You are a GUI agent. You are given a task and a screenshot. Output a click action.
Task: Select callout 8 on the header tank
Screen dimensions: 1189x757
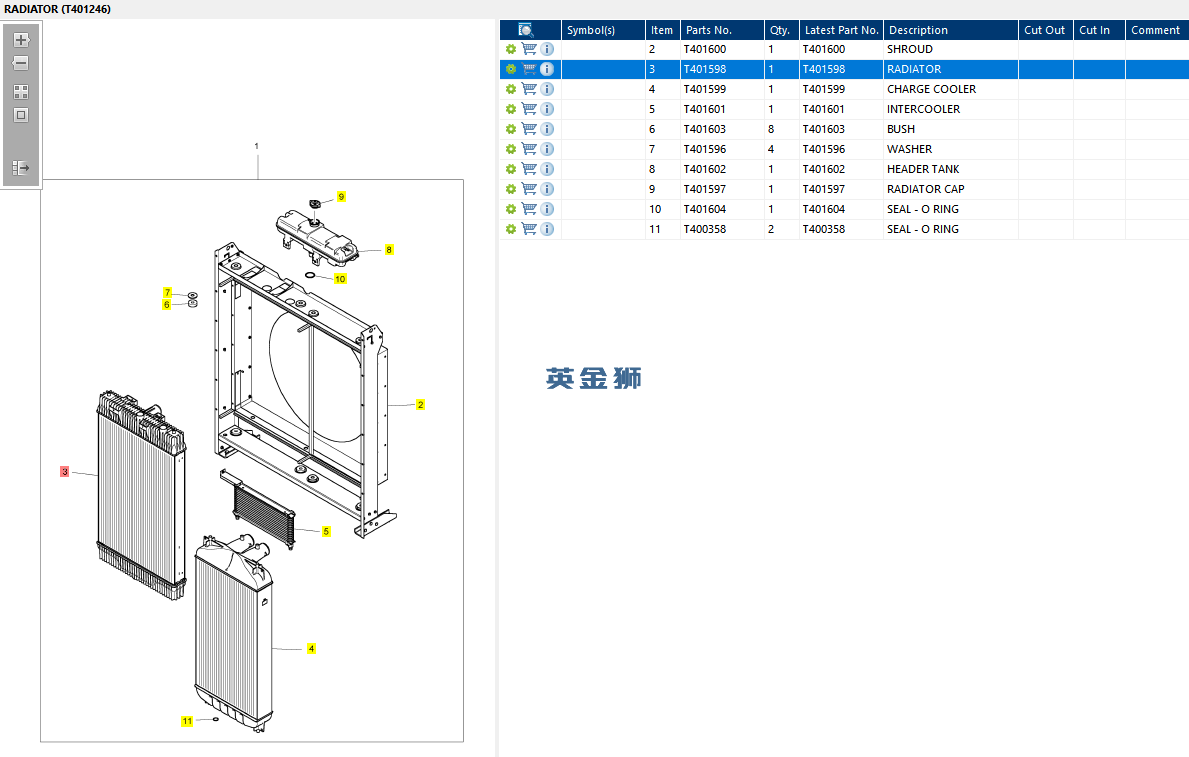click(x=389, y=250)
